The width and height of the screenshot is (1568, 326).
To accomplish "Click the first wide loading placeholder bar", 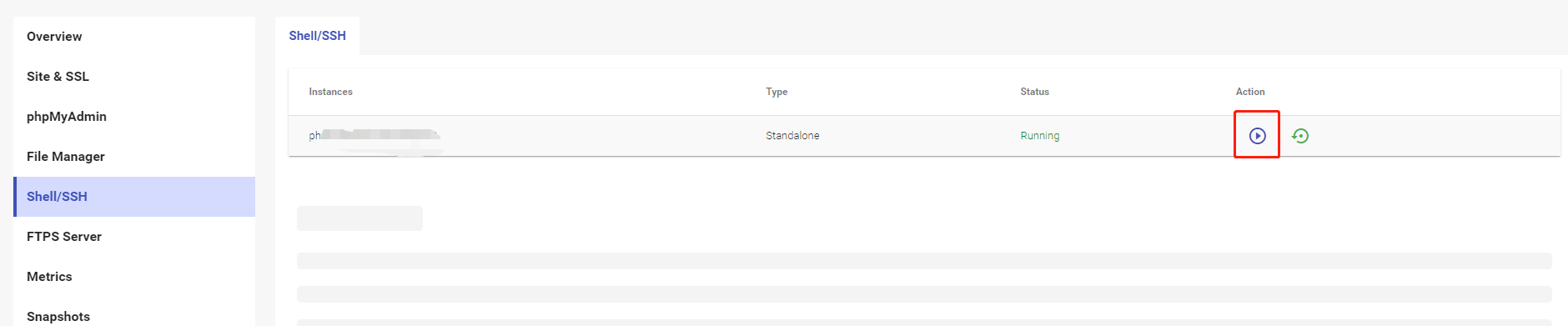I will [x=924, y=261].
